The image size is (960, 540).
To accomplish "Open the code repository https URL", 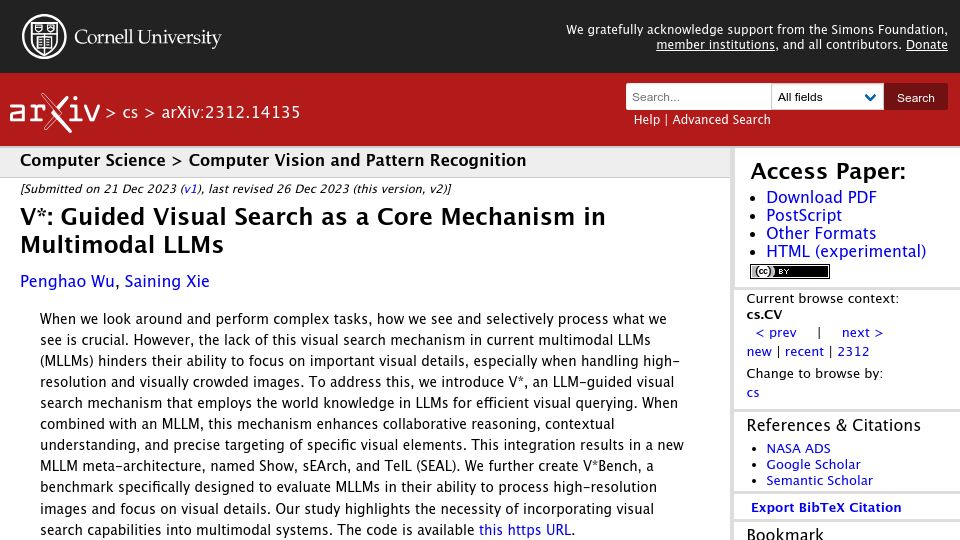I will click(x=525, y=530).
